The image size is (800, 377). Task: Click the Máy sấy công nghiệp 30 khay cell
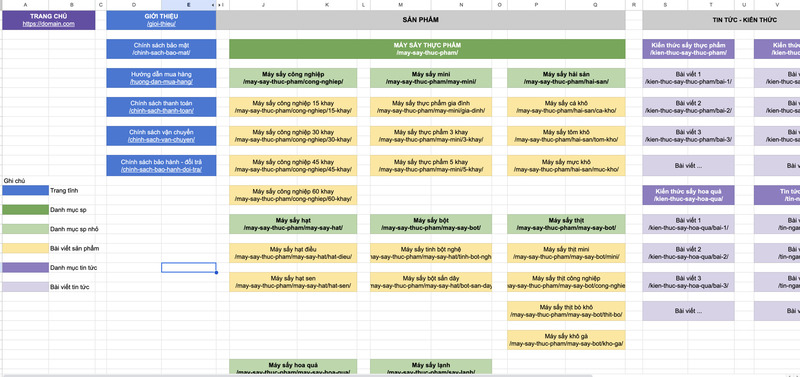pyautogui.click(x=293, y=136)
